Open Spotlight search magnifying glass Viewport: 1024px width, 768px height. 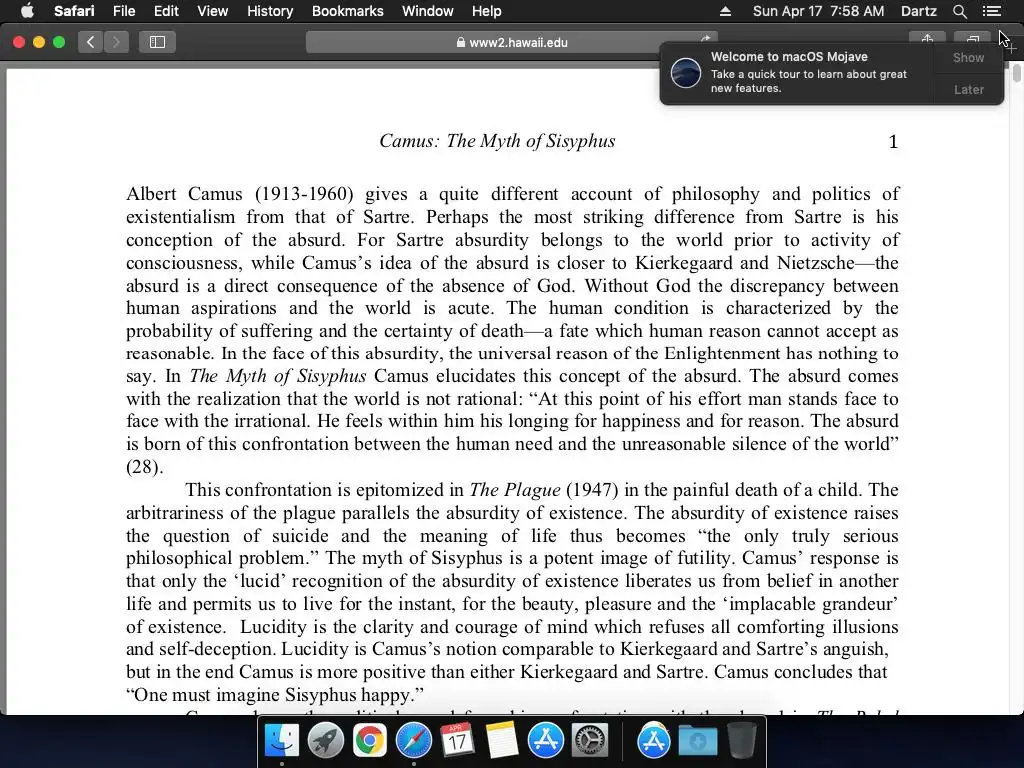(959, 11)
